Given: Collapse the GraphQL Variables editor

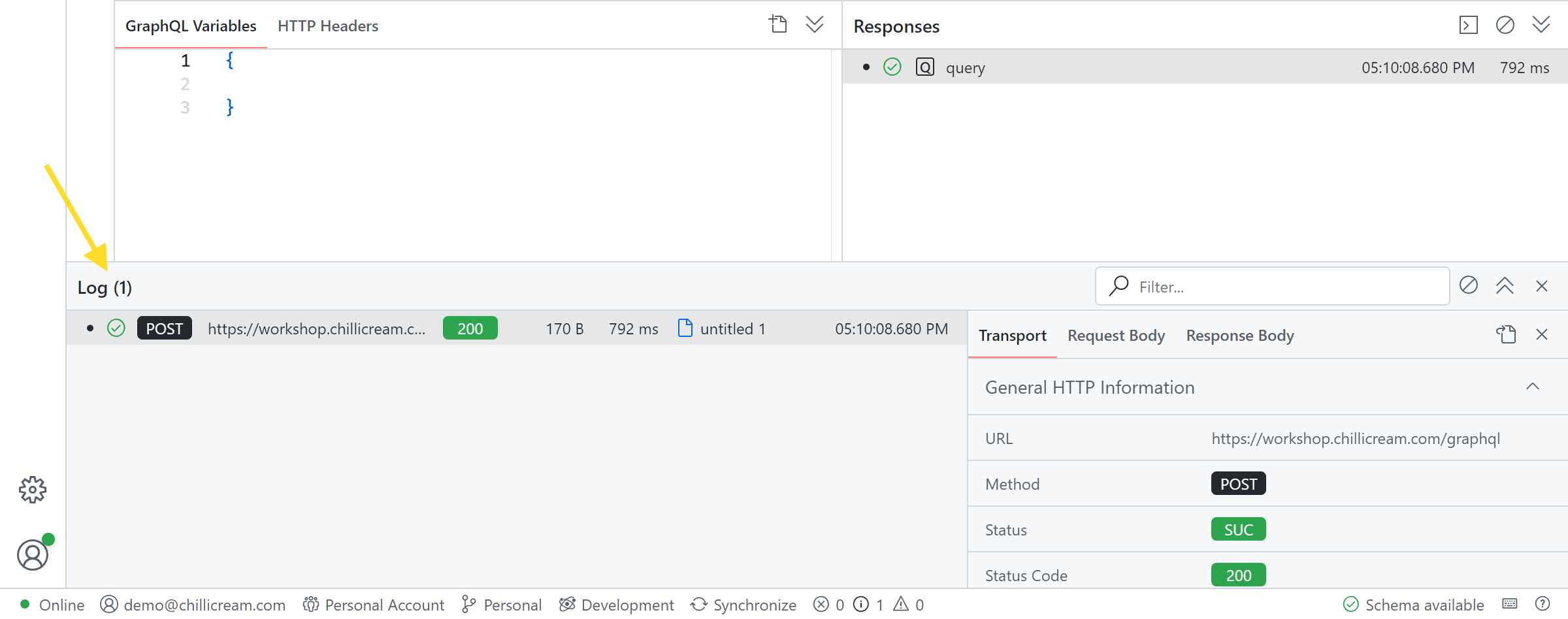Looking at the screenshot, I should [x=814, y=24].
